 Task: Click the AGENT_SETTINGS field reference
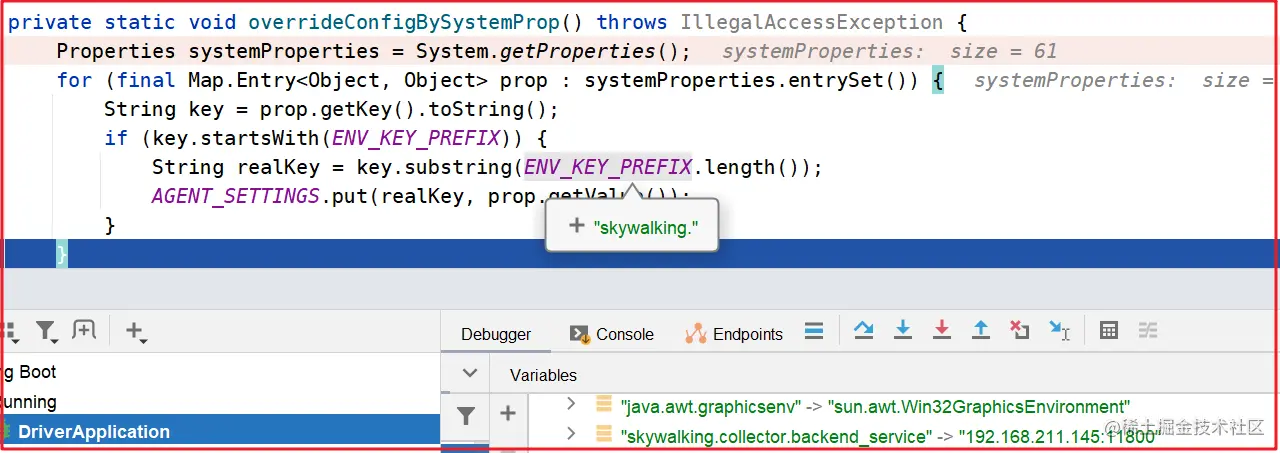(236, 196)
